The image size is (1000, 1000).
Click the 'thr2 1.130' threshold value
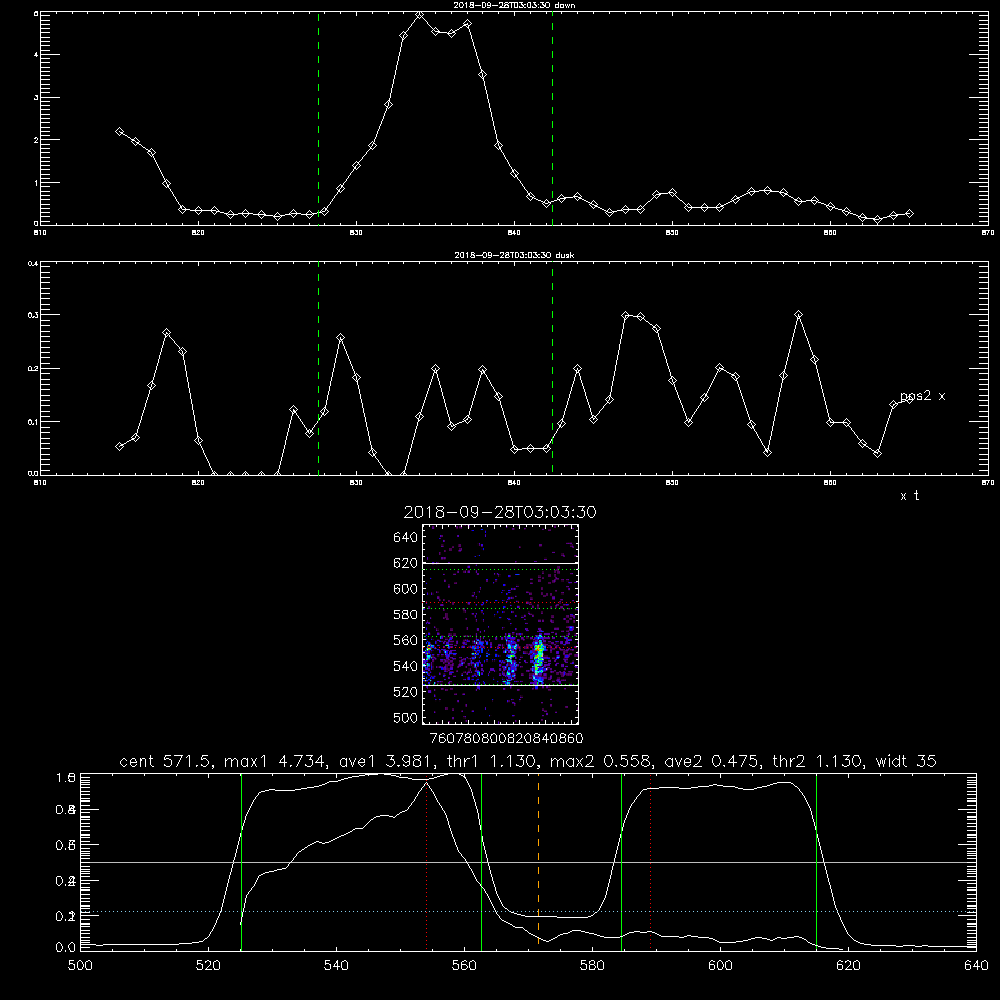point(818,761)
